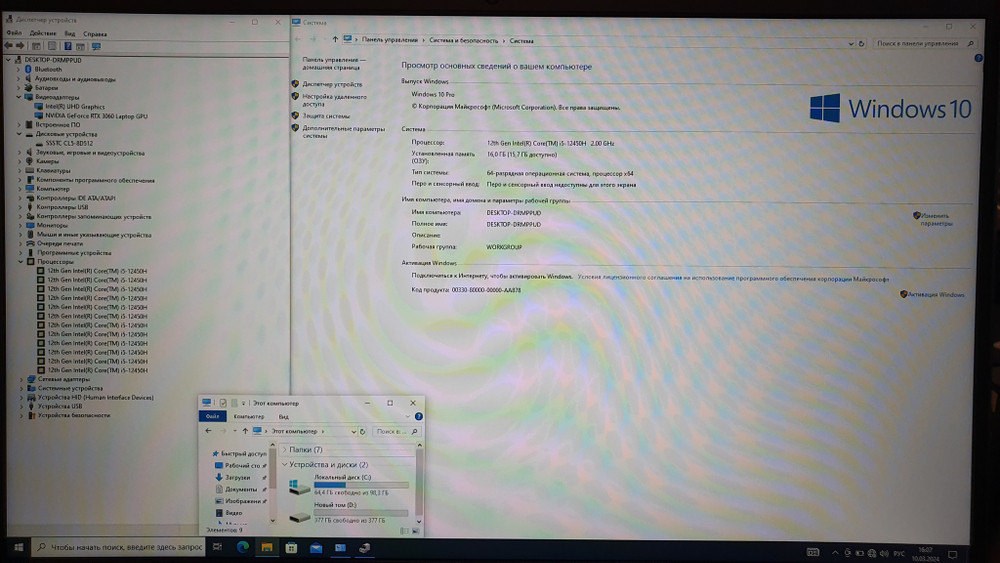The image size is (1000, 563).
Task: Open the Action Center notification icon
Action: (953, 553)
